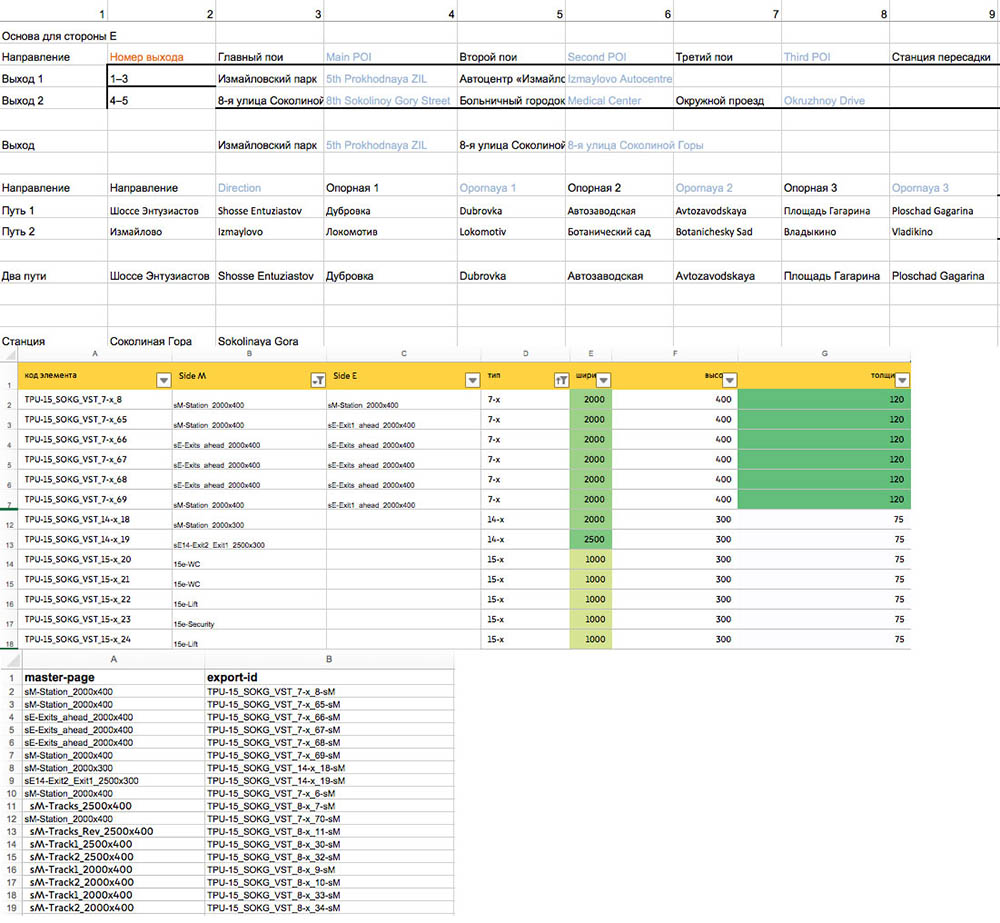Click the height column filter button

[729, 380]
